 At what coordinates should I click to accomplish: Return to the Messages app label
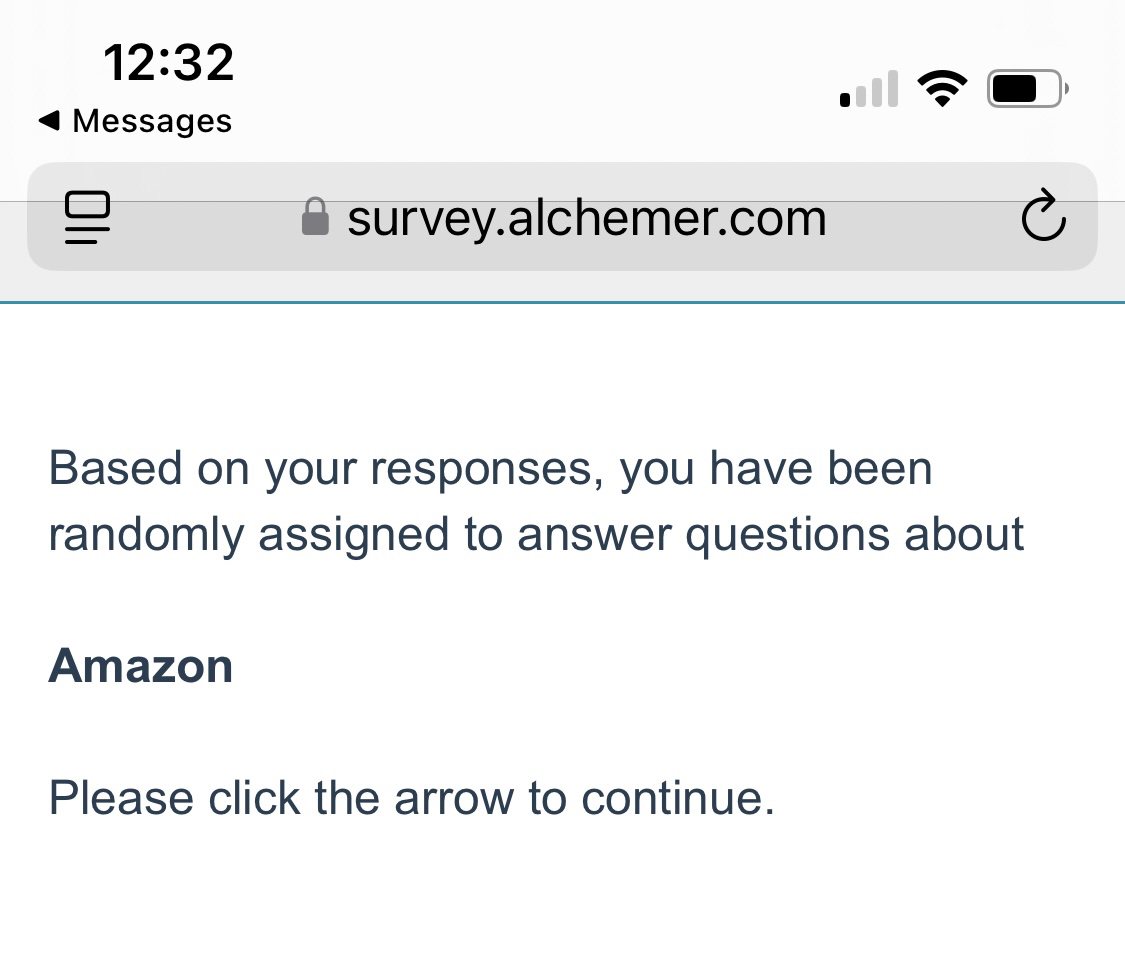pyautogui.click(x=152, y=121)
